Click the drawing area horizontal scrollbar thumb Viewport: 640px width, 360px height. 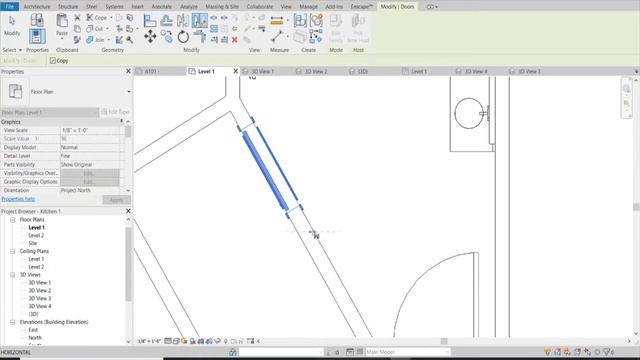(x=444, y=341)
